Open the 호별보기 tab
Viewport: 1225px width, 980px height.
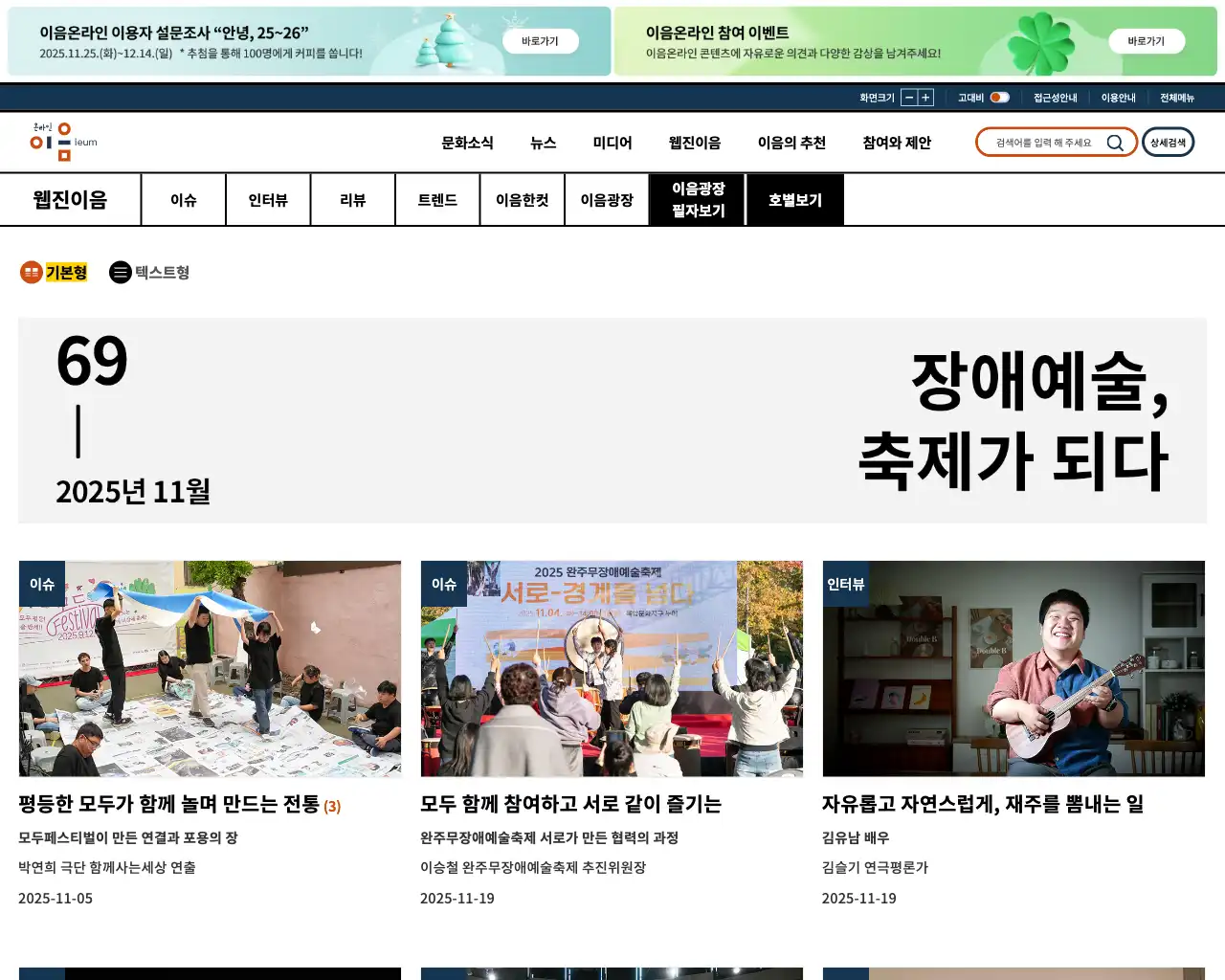(794, 200)
